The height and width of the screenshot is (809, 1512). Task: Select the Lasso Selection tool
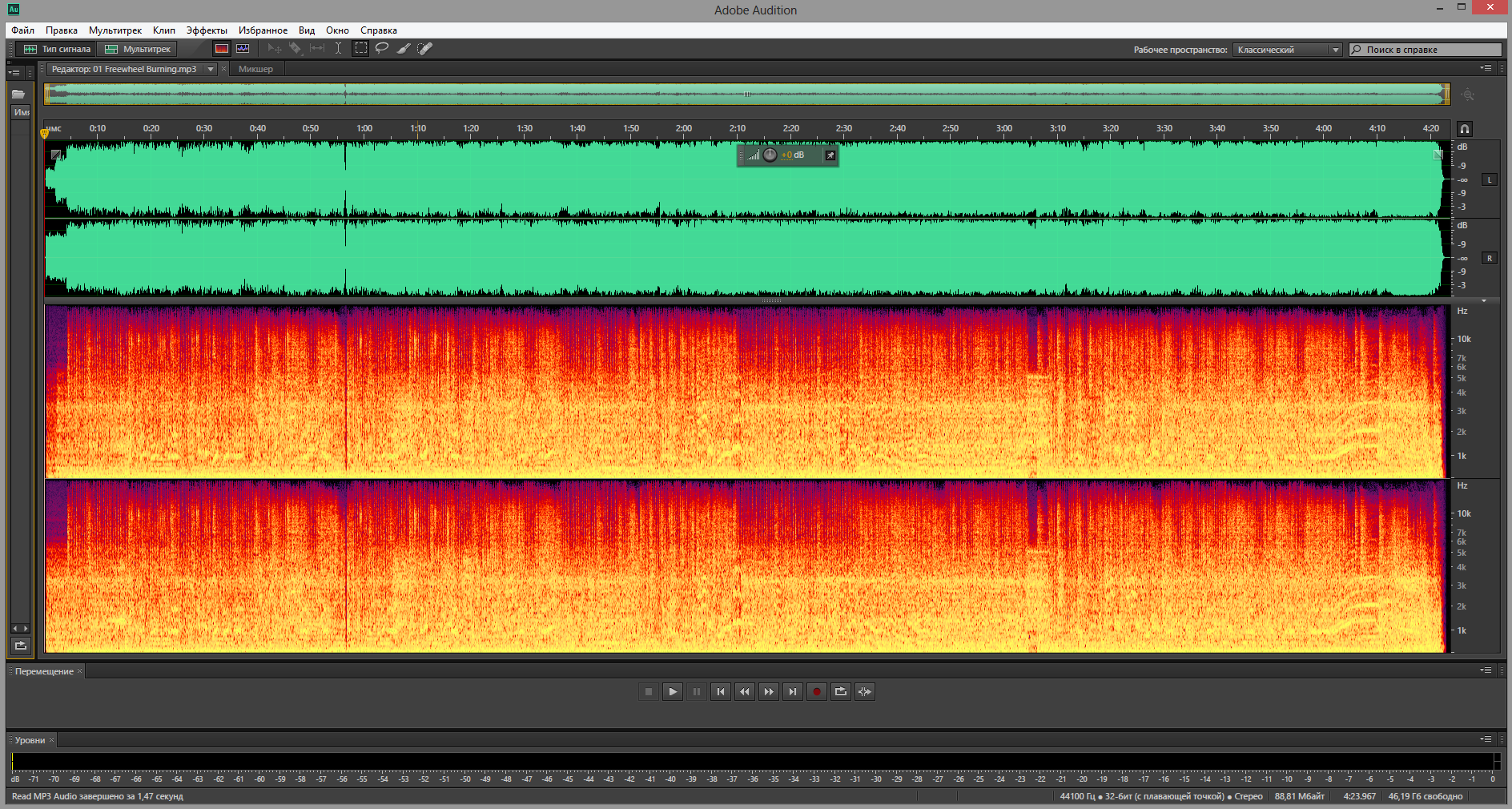pos(382,49)
